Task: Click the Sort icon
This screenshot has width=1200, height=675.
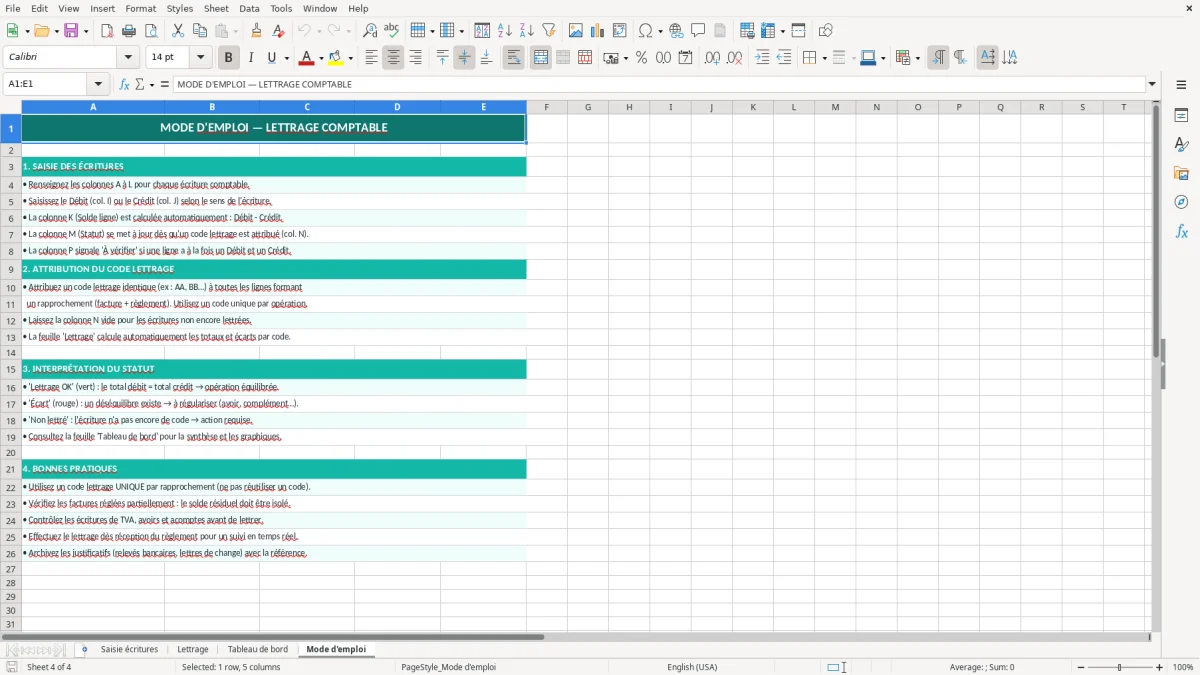Action: point(482,31)
